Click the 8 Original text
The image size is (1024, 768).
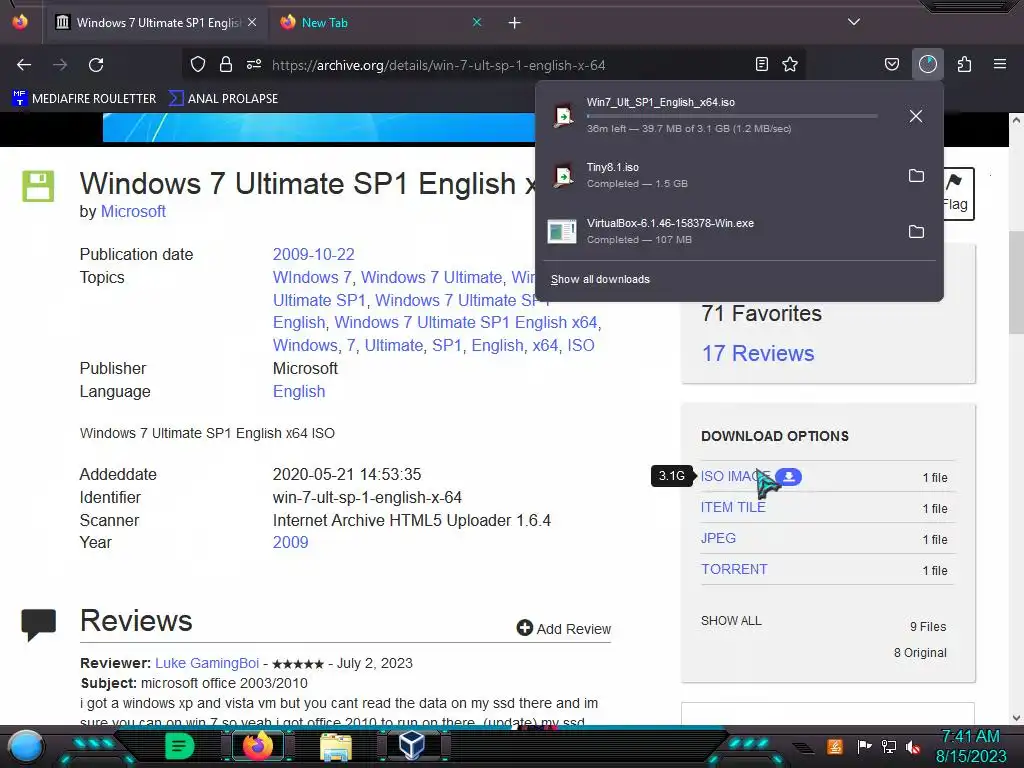click(920, 653)
